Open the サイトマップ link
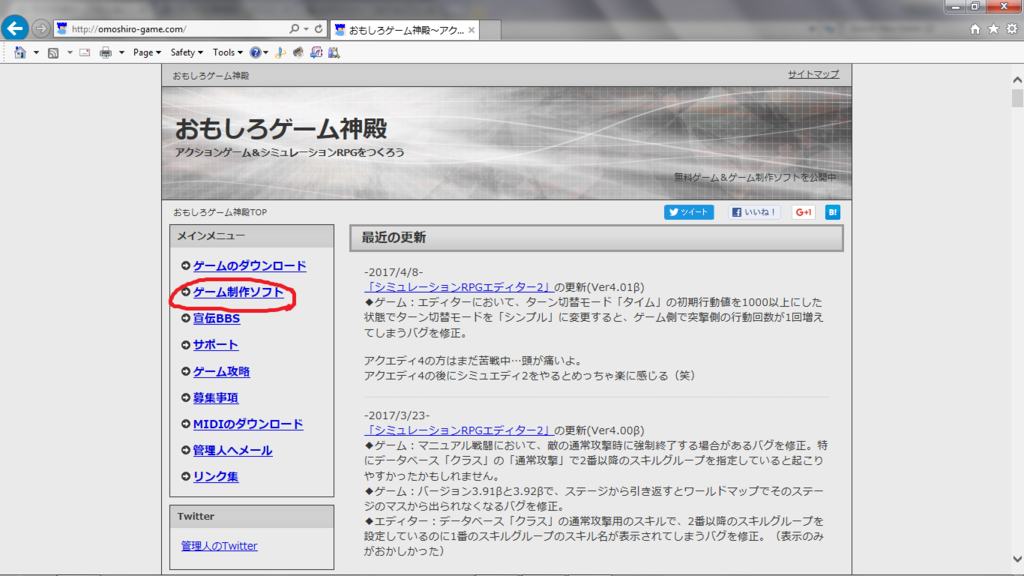1024x576 pixels. pos(813,74)
